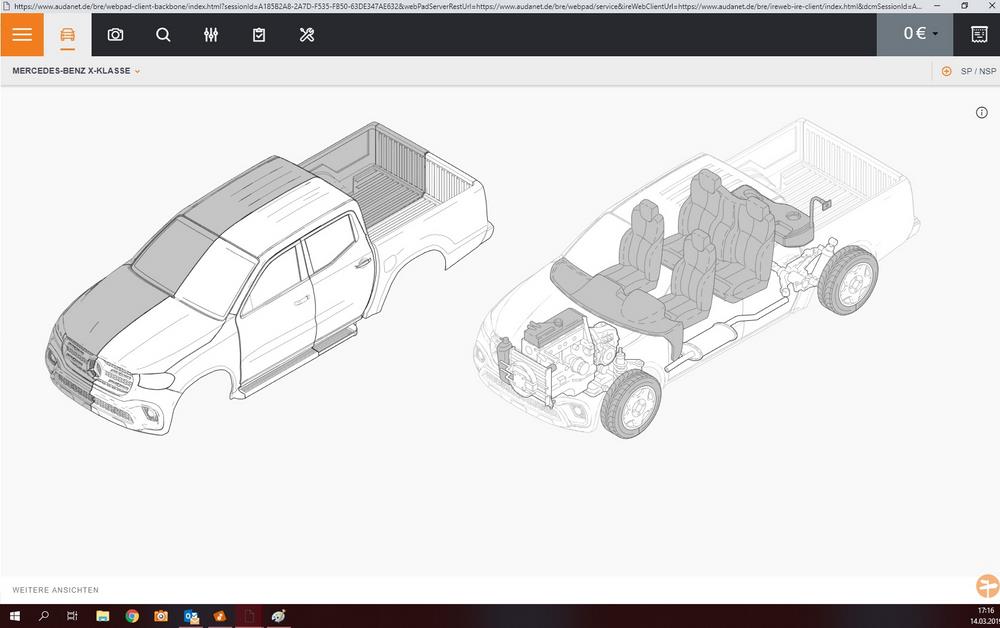Open the invoice receipt icon
Image resolution: width=1000 pixels, height=628 pixels.
click(x=977, y=34)
